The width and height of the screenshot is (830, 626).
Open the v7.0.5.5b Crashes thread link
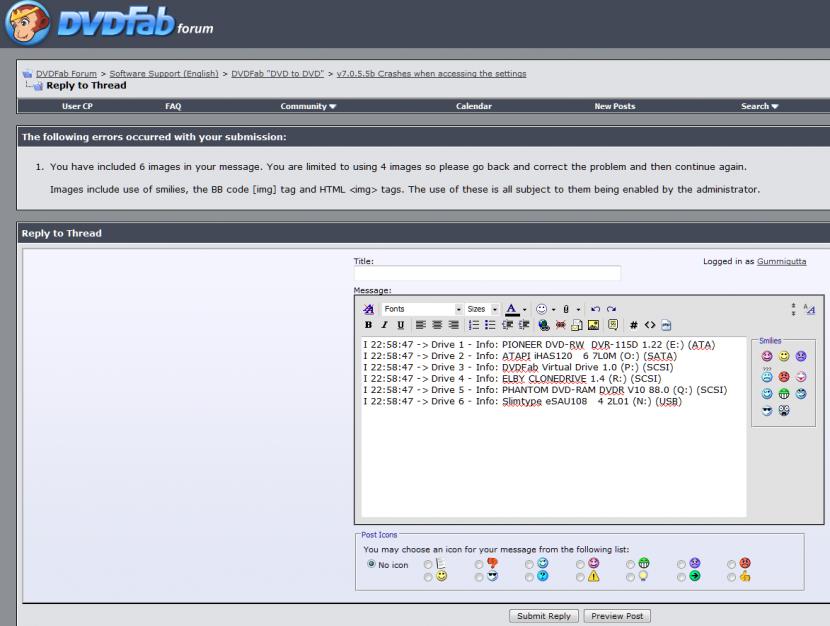[x=431, y=74]
